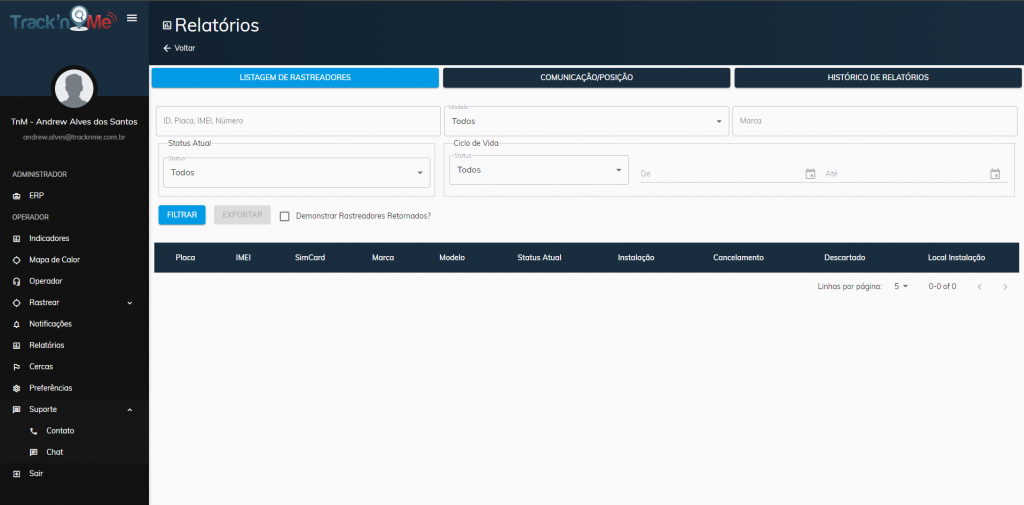Click the De date field
This screenshot has width=1024, height=505.
pyautogui.click(x=729, y=174)
